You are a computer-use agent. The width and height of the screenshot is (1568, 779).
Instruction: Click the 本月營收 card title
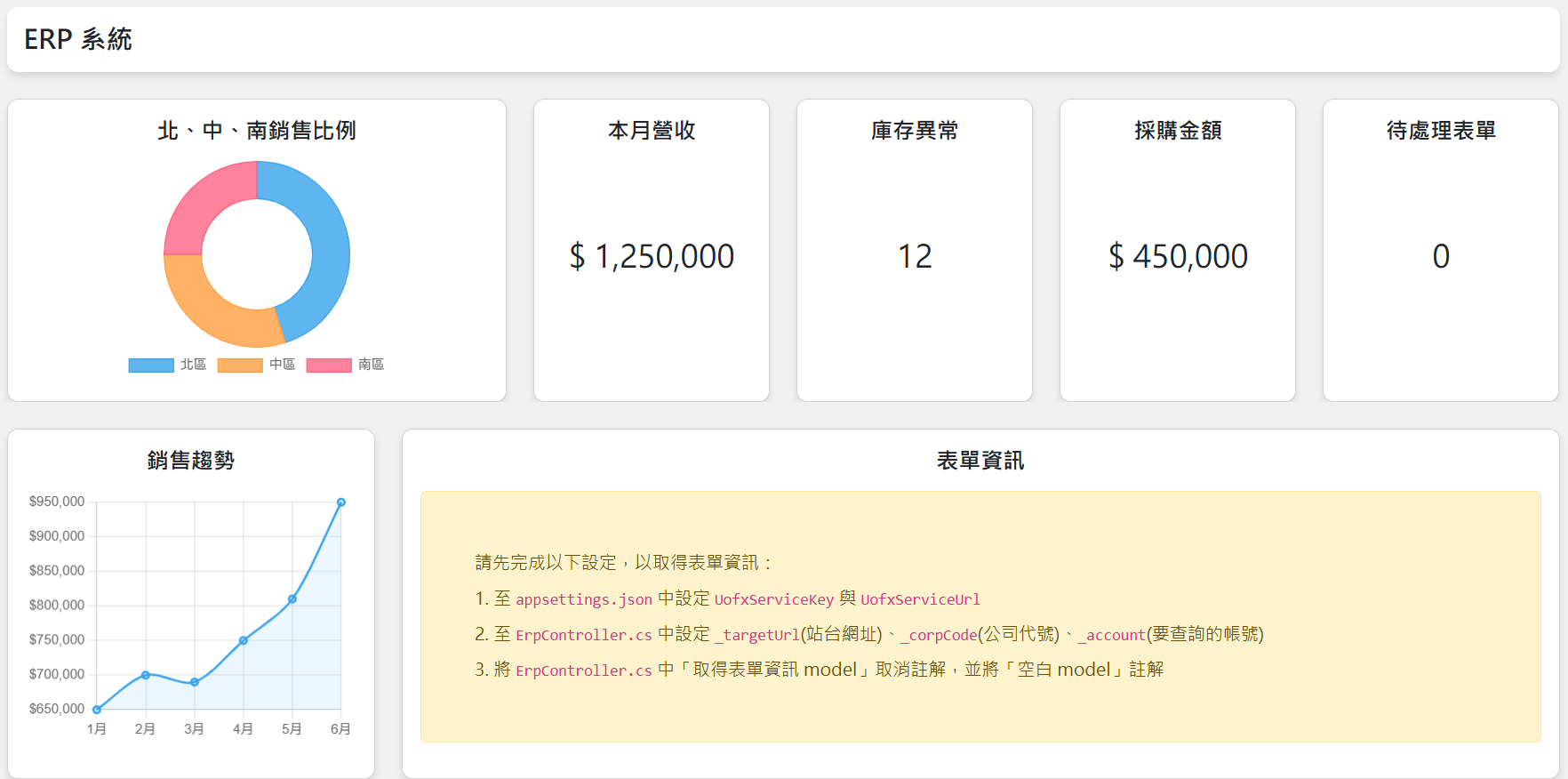[652, 131]
